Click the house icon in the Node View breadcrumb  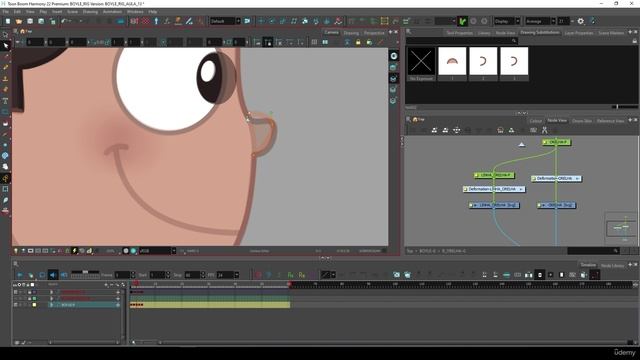coord(415,120)
